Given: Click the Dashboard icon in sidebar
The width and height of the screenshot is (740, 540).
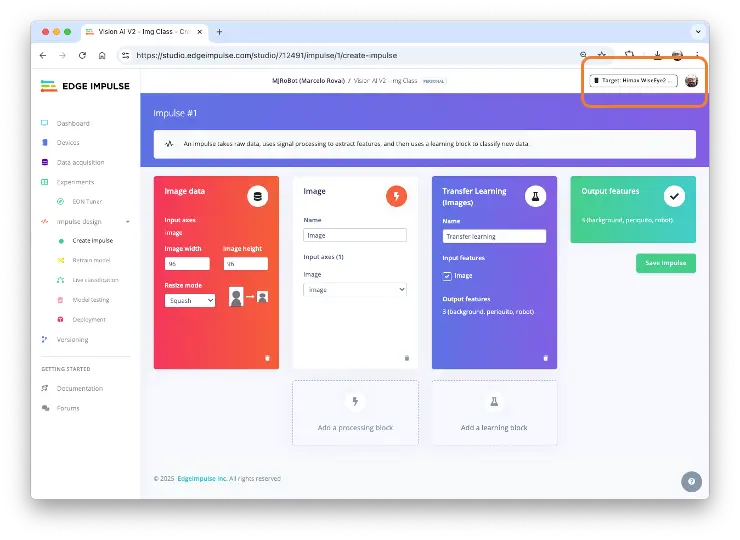Looking at the screenshot, I should [x=44, y=123].
